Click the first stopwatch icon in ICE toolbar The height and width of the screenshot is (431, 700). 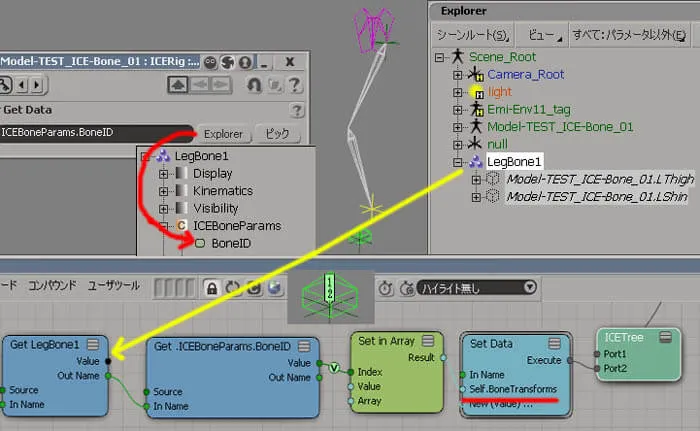click(386, 289)
